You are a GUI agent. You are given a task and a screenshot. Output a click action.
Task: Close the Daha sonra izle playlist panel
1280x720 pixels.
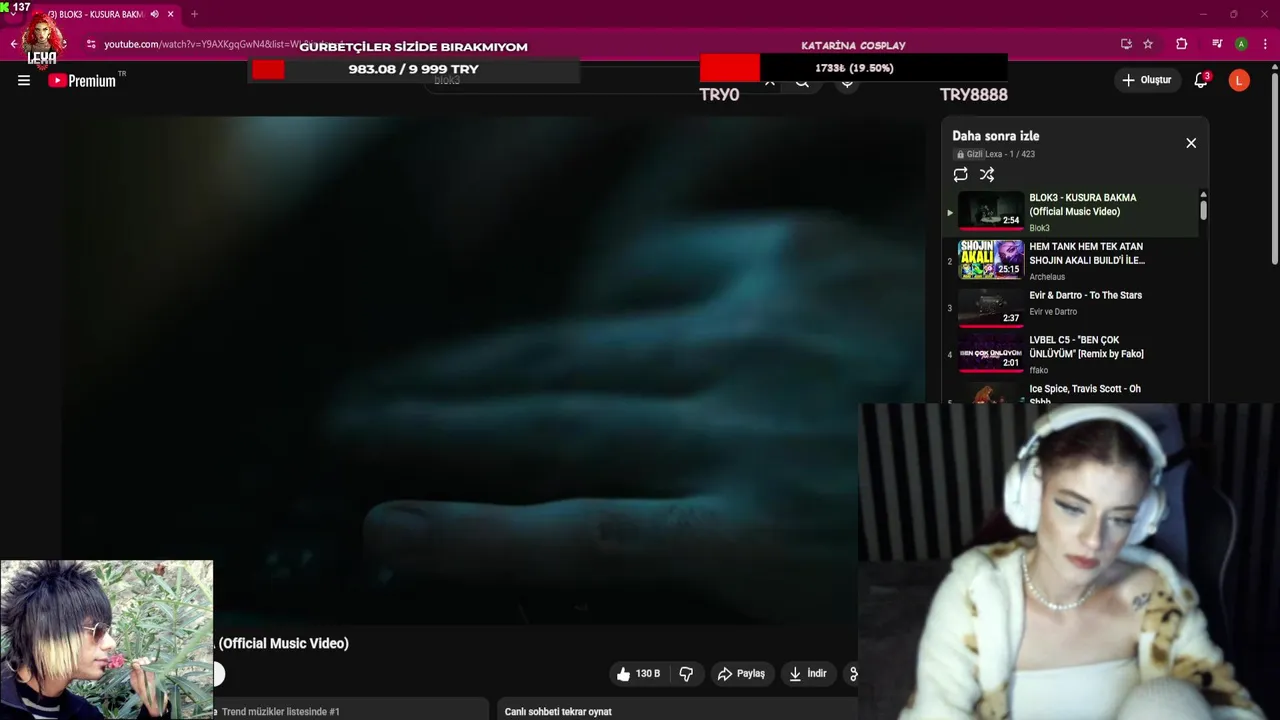[x=1191, y=143]
